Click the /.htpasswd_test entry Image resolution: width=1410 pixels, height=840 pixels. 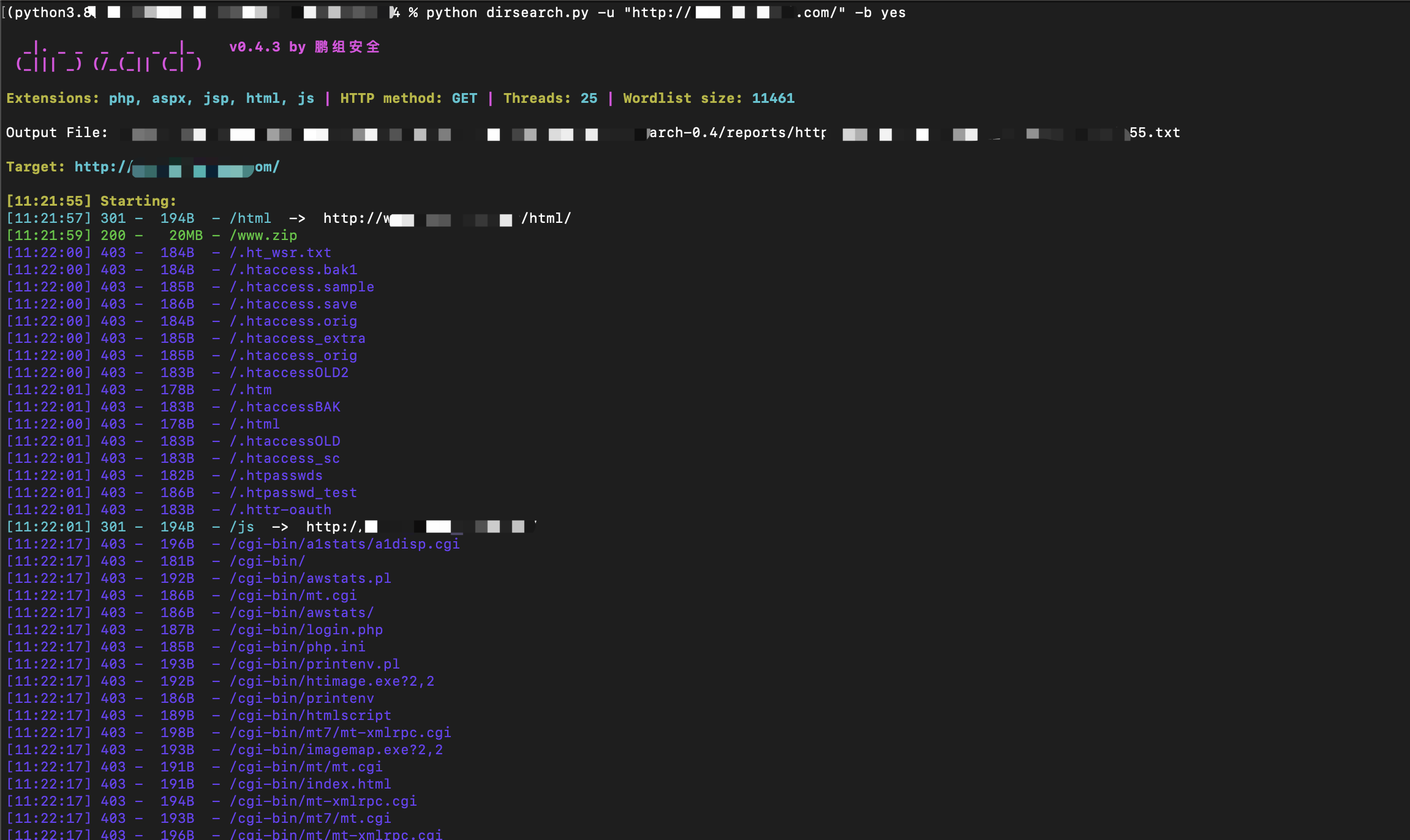293,493
